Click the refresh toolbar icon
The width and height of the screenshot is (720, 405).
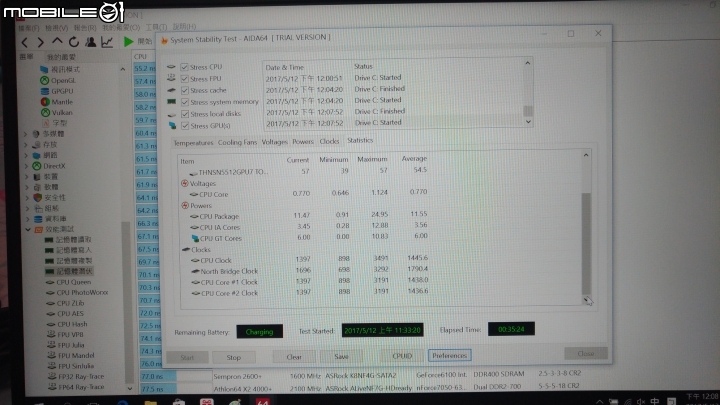point(73,42)
